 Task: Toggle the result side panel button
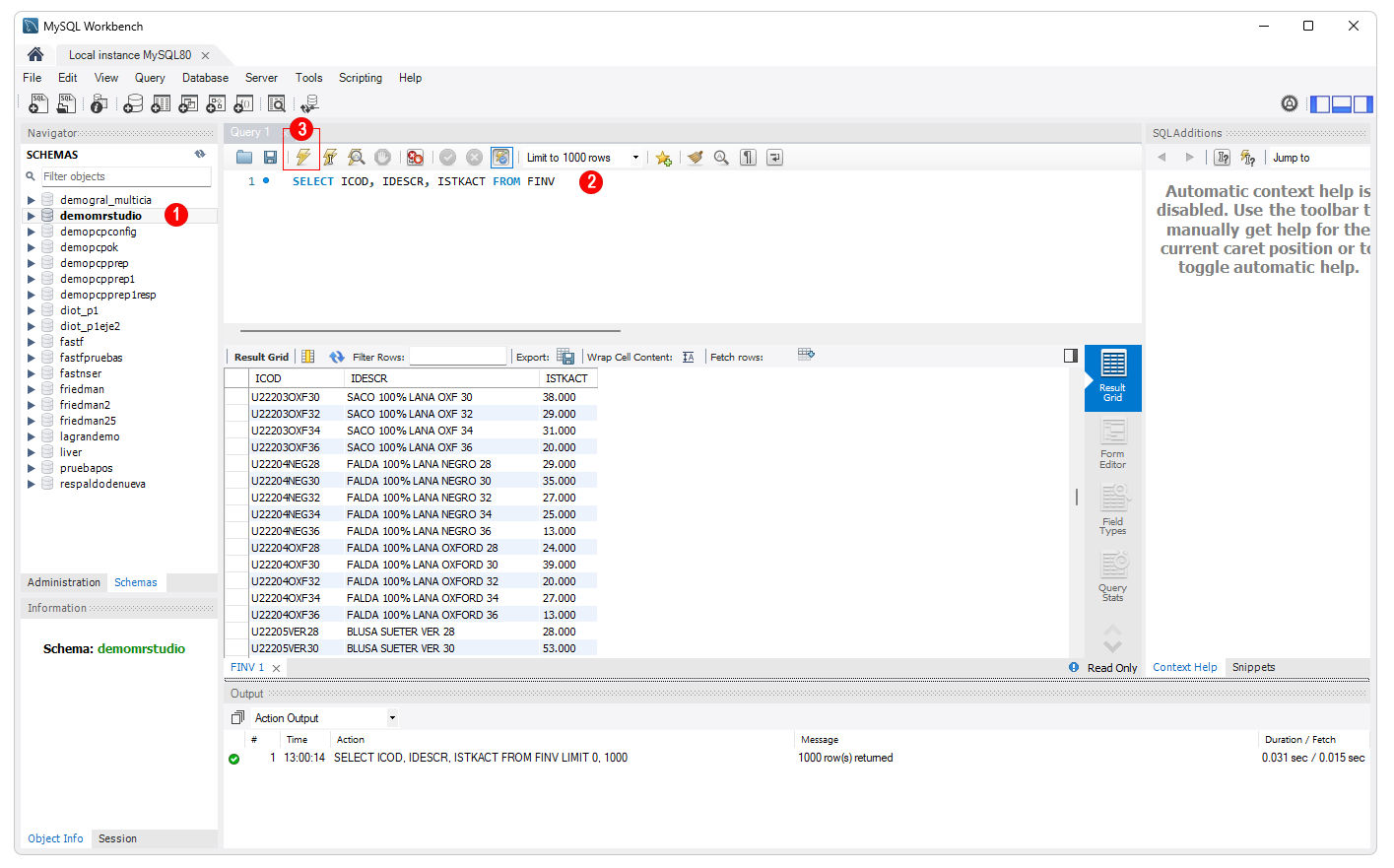[1071, 356]
